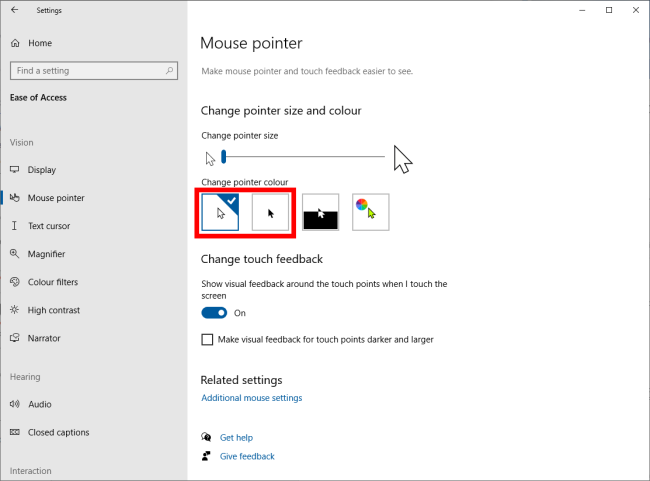Open the Narrator settings page
This screenshot has height=481, width=650.
(x=44, y=338)
